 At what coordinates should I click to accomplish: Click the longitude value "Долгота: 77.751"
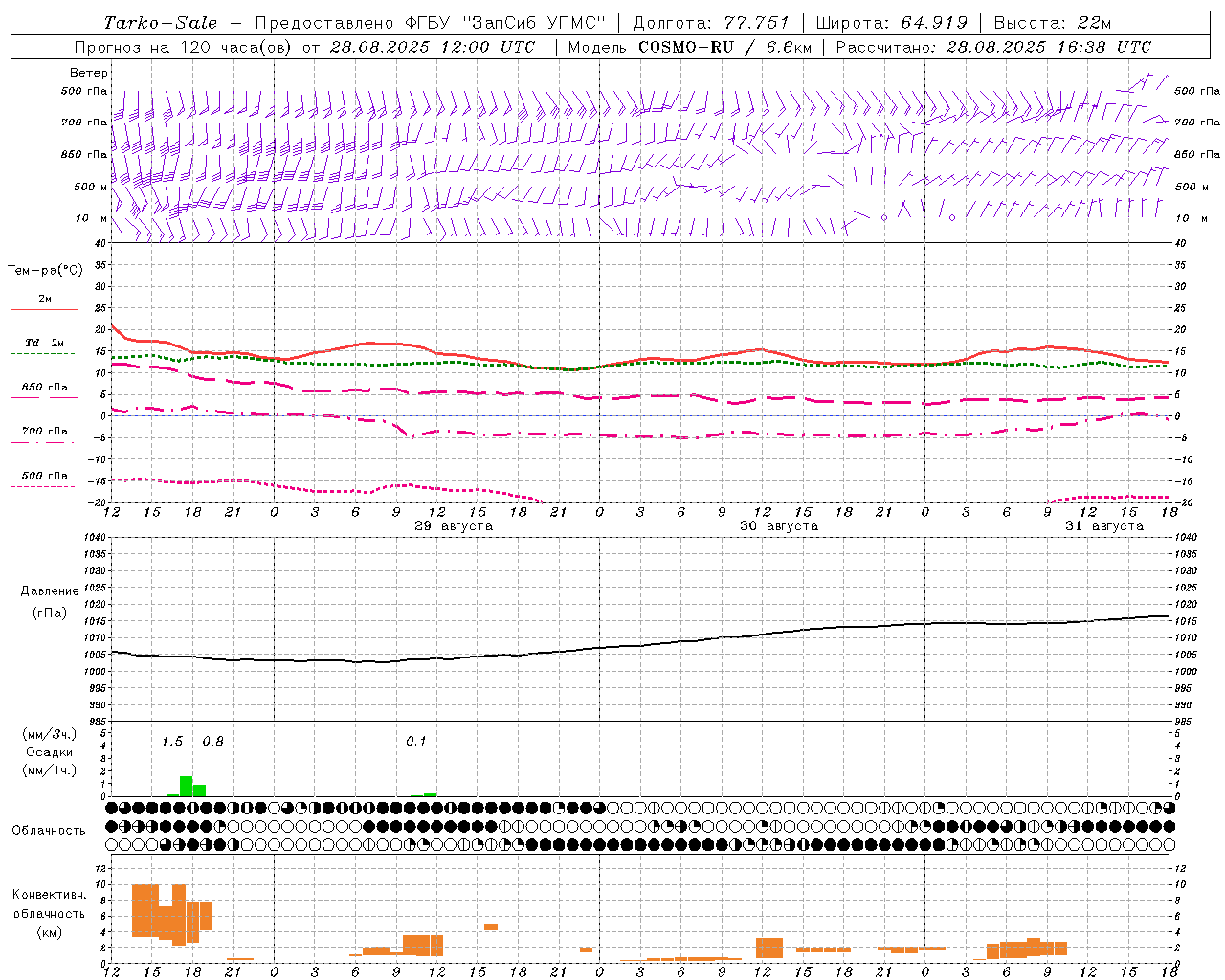point(712,23)
